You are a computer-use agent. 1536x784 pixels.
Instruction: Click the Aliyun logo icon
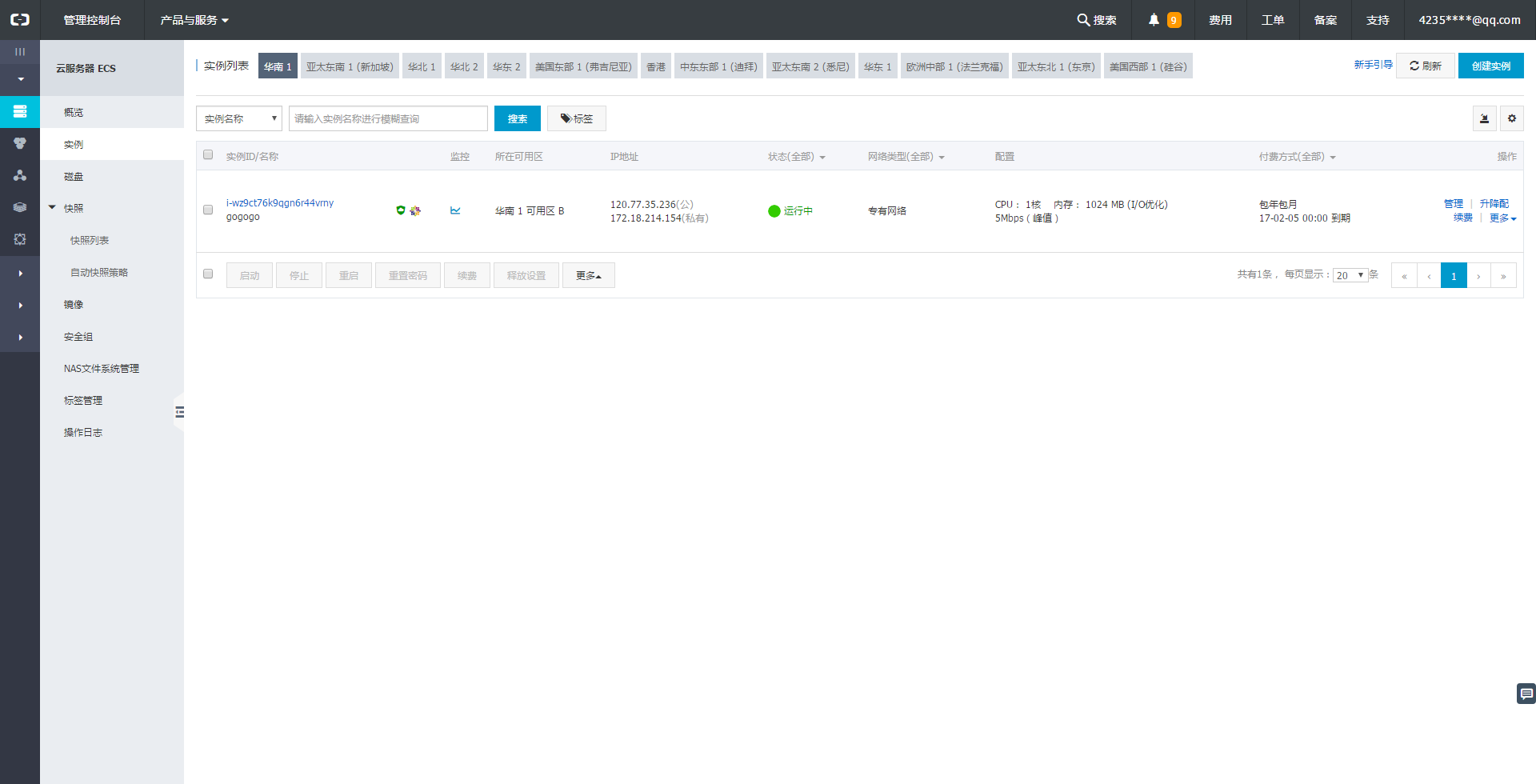tap(20, 20)
